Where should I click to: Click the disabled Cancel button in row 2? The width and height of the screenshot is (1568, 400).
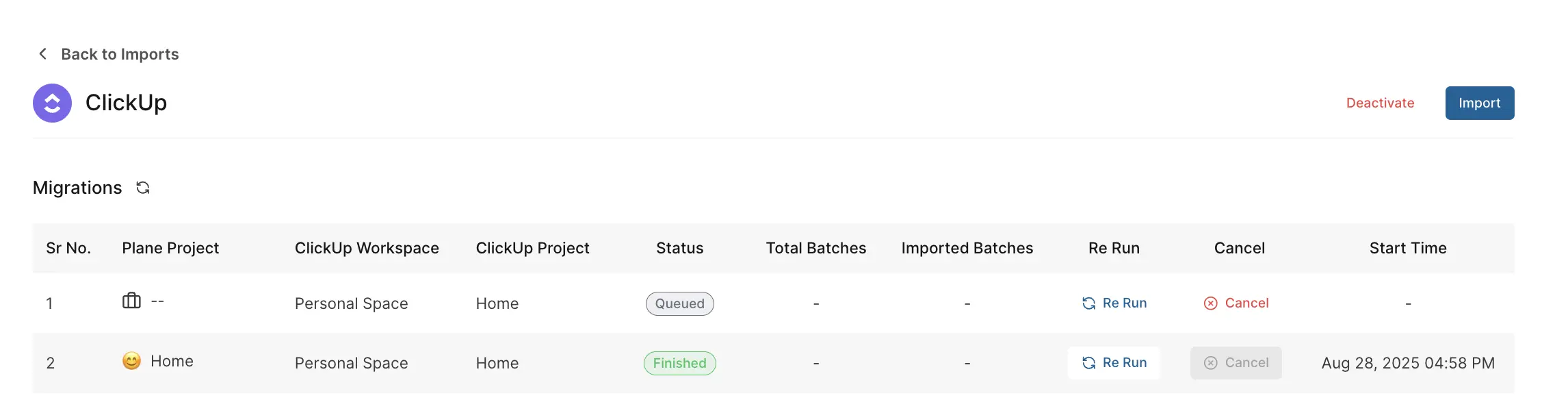tap(1236, 363)
